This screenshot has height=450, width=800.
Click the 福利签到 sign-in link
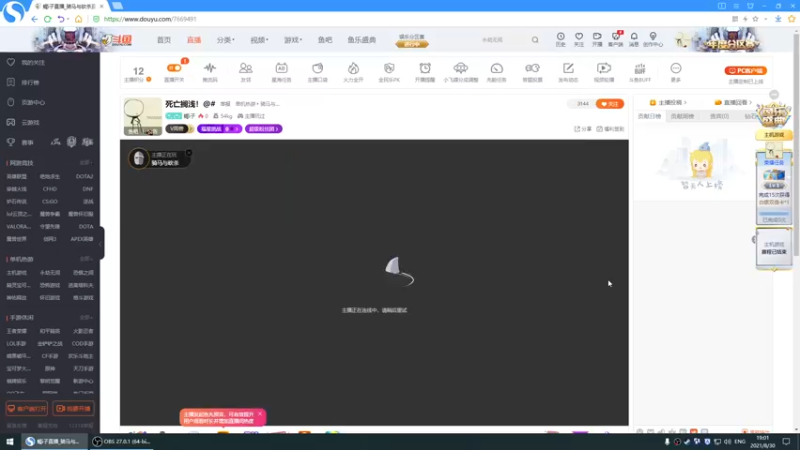[610, 129]
